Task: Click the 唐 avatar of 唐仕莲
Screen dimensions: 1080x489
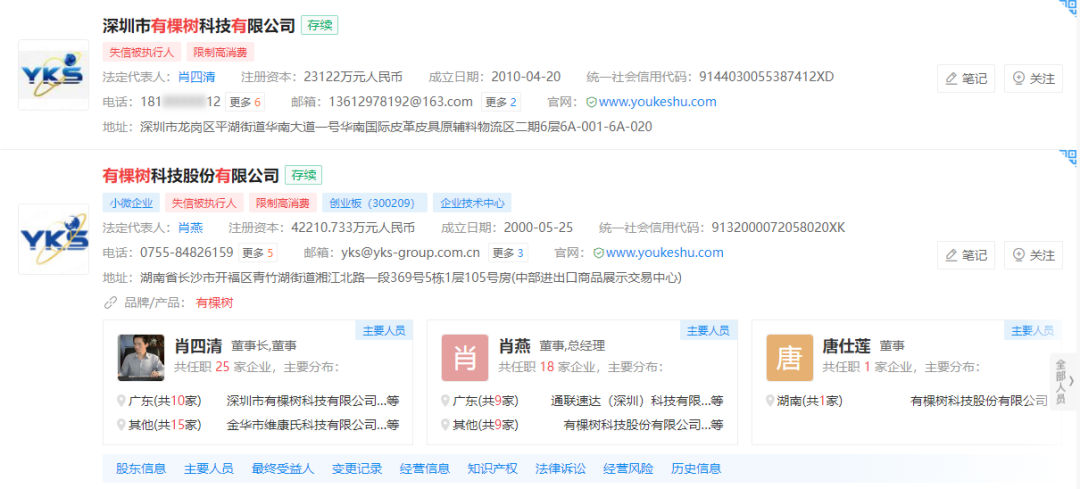Action: pyautogui.click(x=789, y=357)
